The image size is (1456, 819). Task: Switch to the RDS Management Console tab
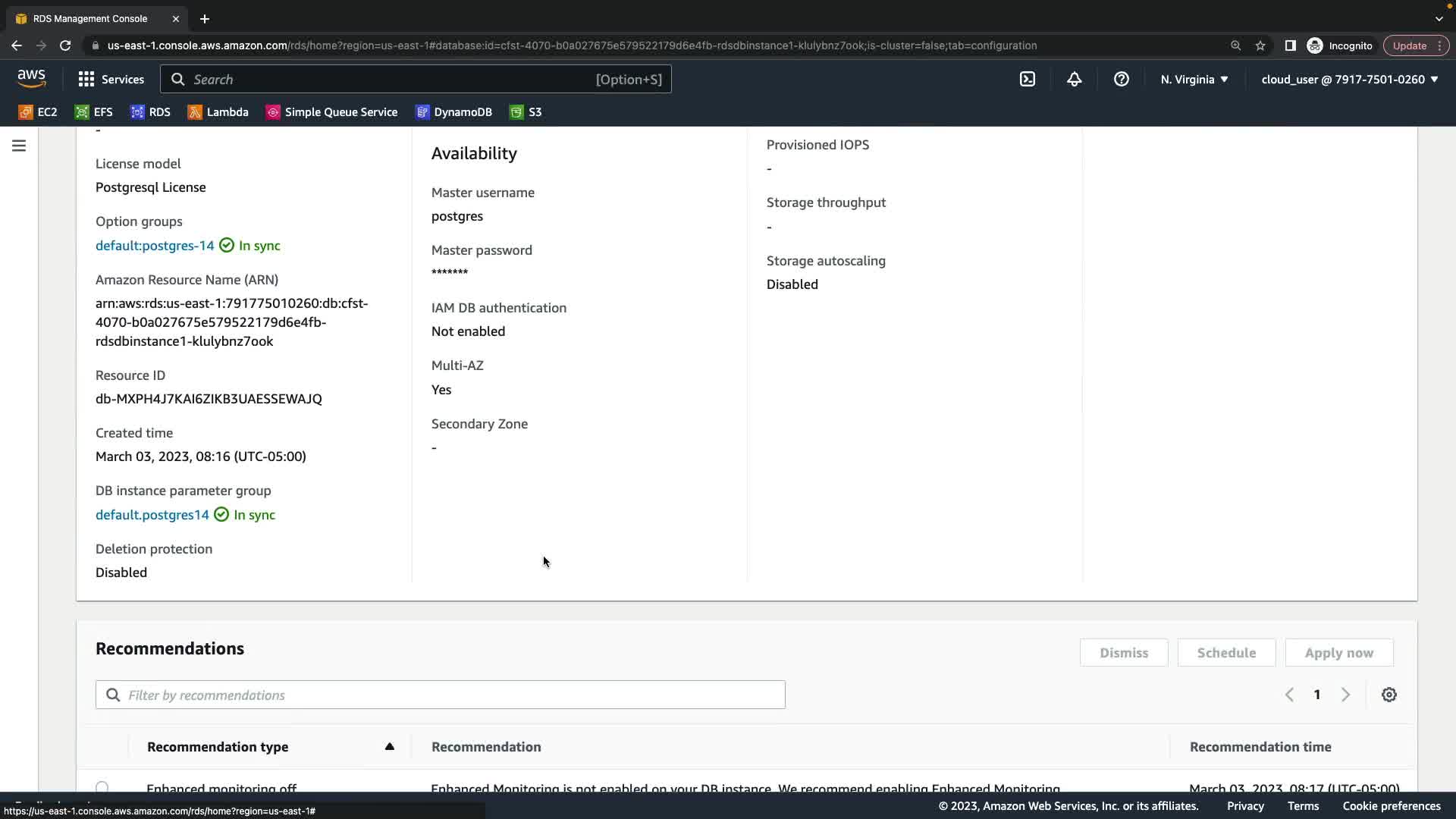point(90,18)
